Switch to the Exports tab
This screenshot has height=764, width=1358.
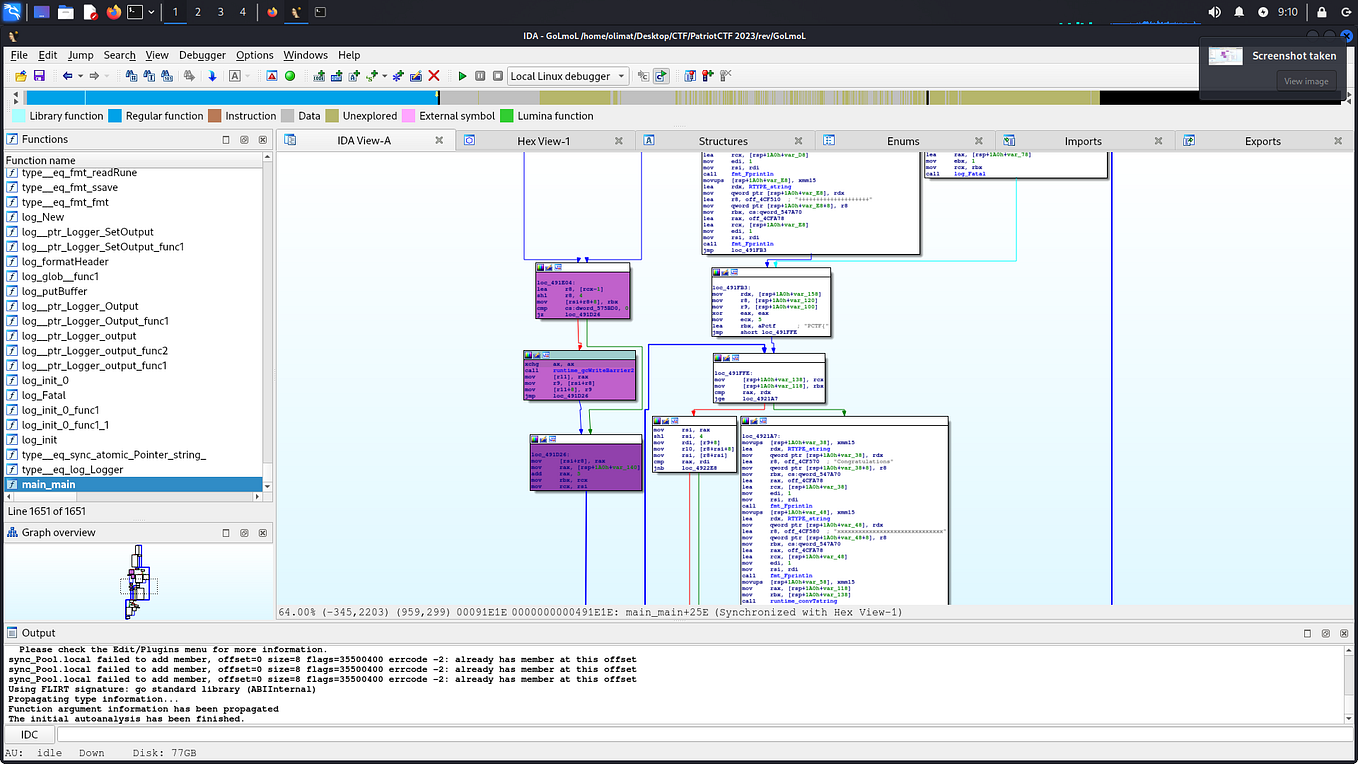tap(1262, 141)
